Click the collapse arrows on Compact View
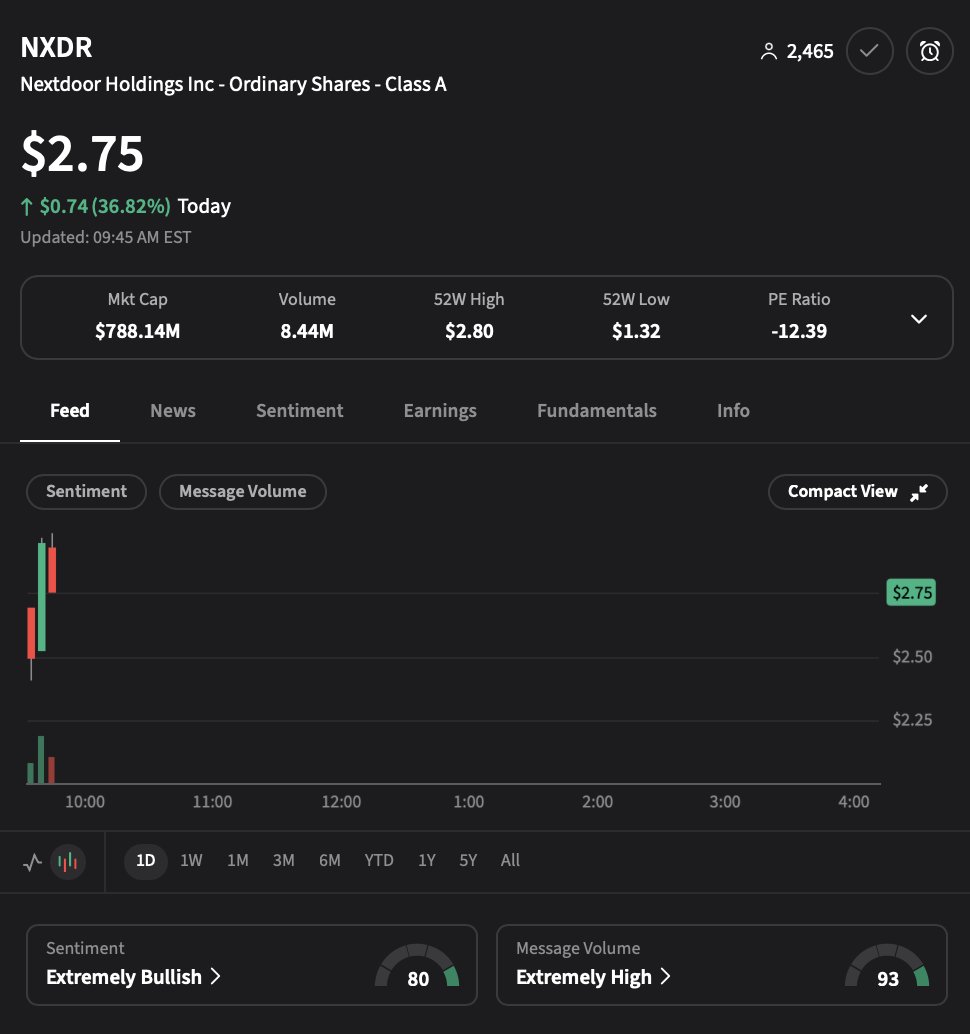Viewport: 970px width, 1034px height. [917, 492]
